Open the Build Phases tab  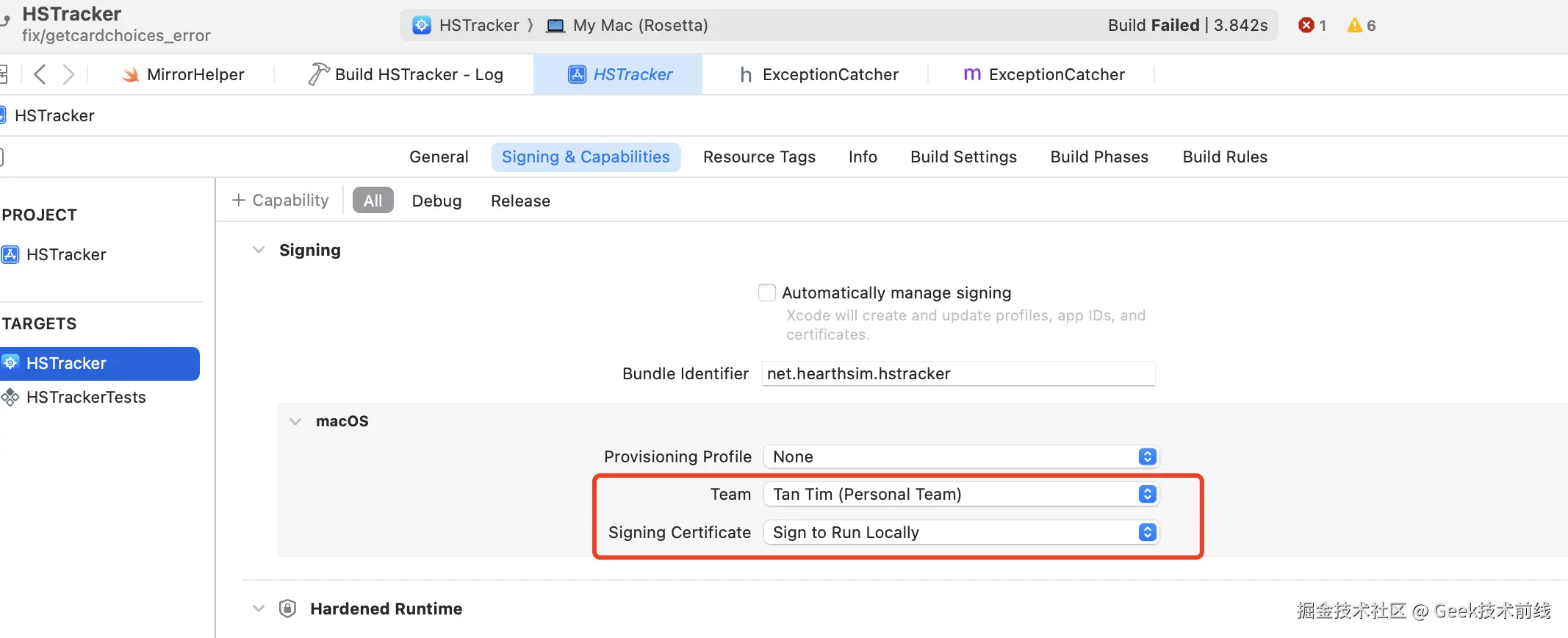point(1099,157)
